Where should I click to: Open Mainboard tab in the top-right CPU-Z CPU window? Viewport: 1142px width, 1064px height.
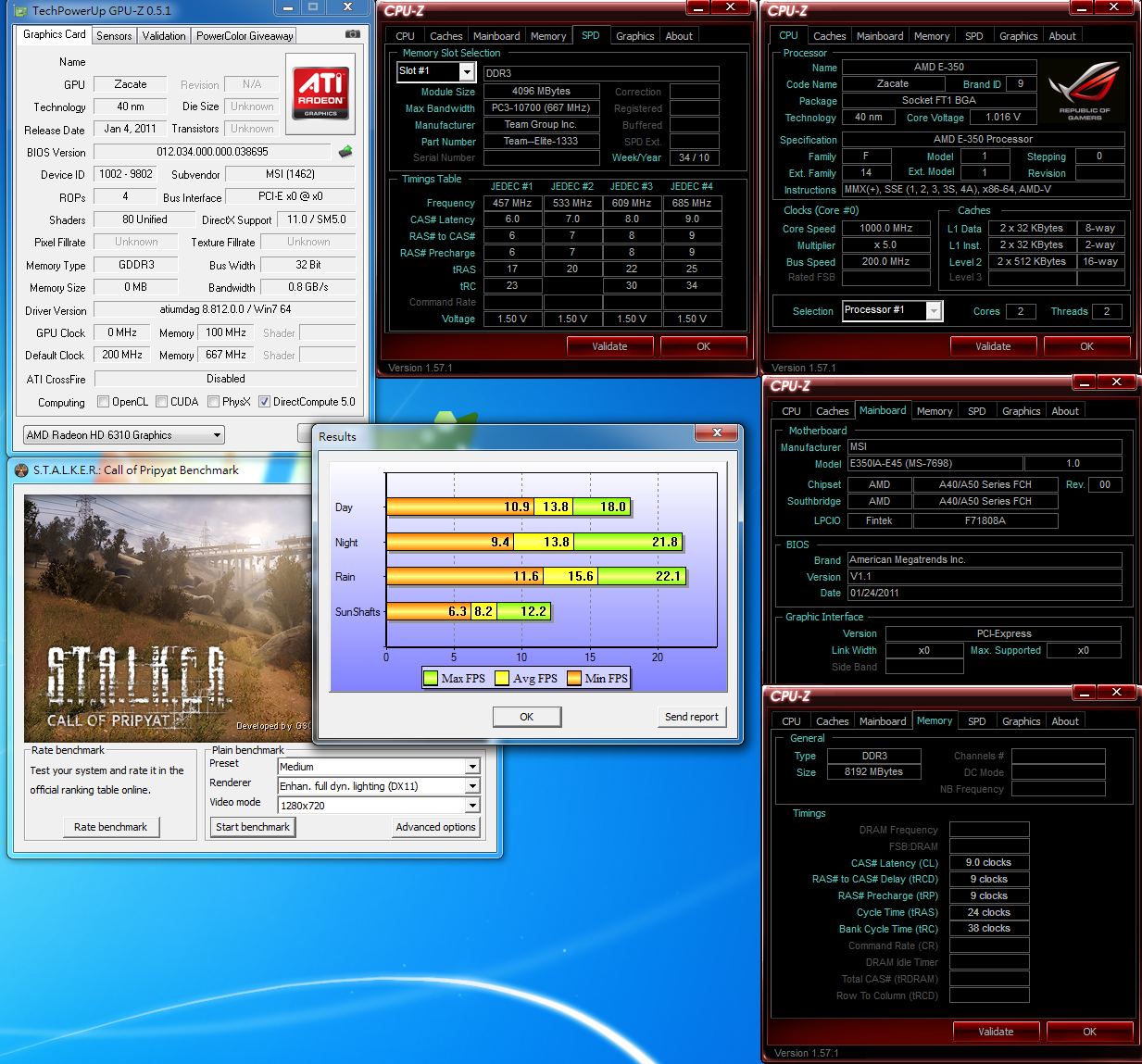pyautogui.click(x=880, y=36)
